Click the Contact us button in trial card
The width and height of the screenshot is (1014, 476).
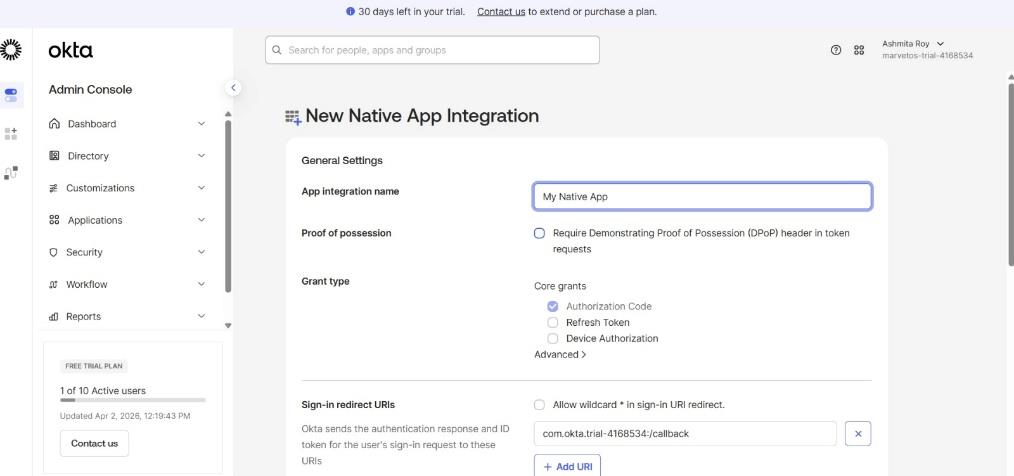point(94,444)
